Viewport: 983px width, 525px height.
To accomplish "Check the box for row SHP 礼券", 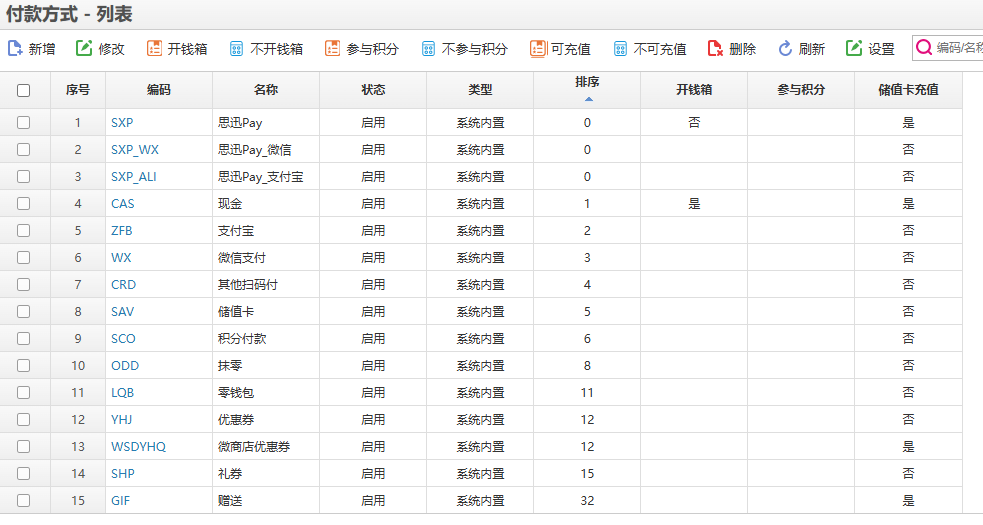I will pos(24,473).
